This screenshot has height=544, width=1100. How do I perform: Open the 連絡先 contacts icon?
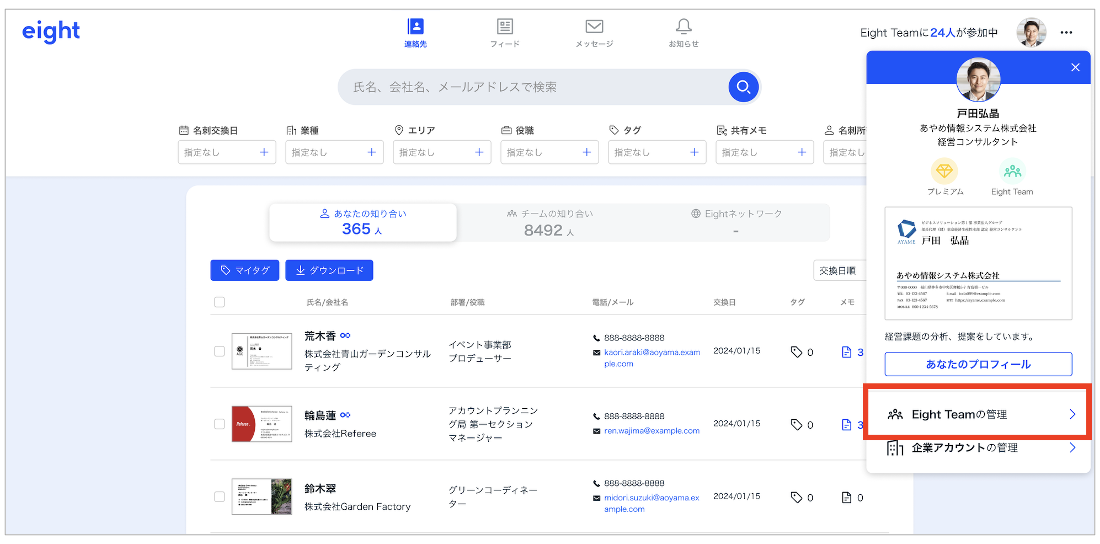pyautogui.click(x=415, y=28)
